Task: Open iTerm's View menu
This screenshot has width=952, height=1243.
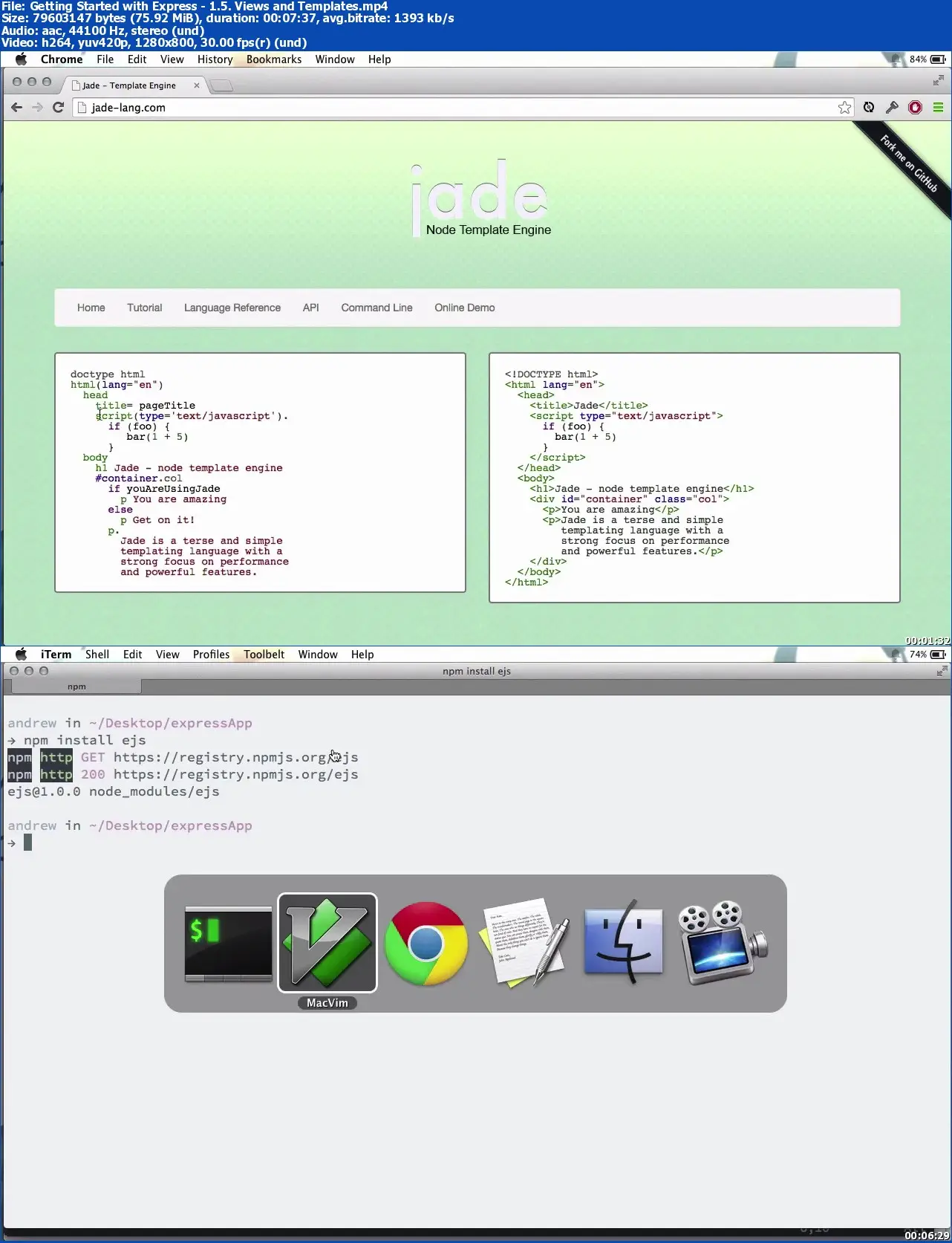Action: [x=168, y=655]
